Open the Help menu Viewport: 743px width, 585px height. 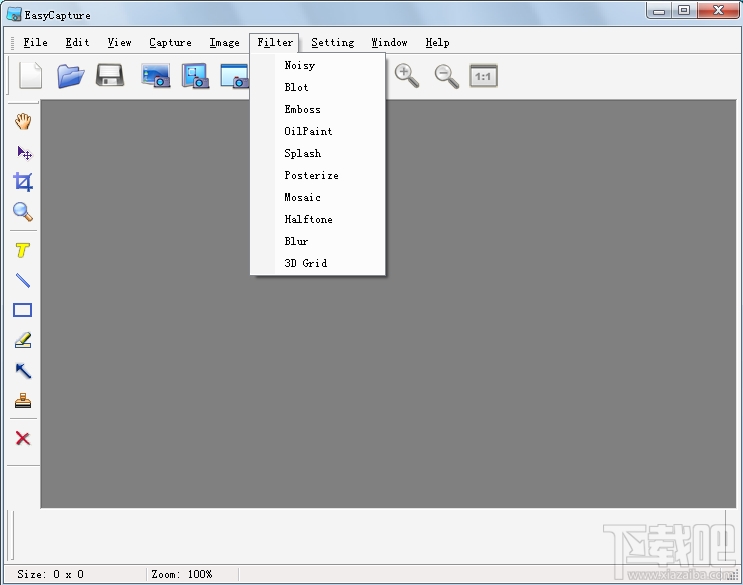(x=437, y=43)
